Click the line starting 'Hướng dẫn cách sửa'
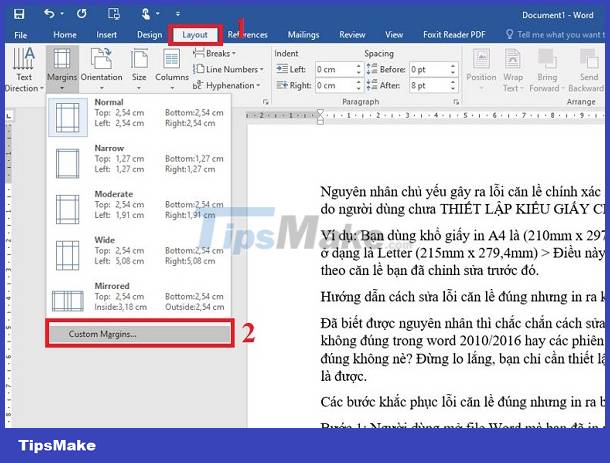The height and width of the screenshot is (463, 610). pyautogui.click(x=463, y=297)
